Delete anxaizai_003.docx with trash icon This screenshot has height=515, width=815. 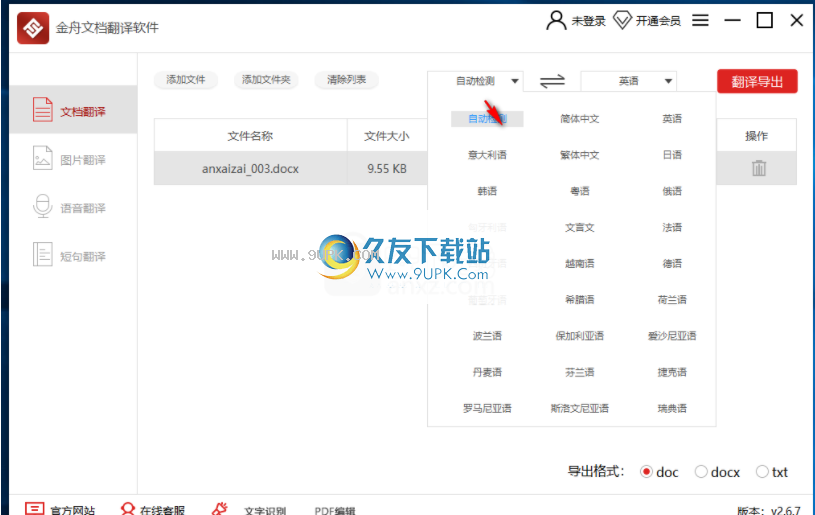click(758, 168)
